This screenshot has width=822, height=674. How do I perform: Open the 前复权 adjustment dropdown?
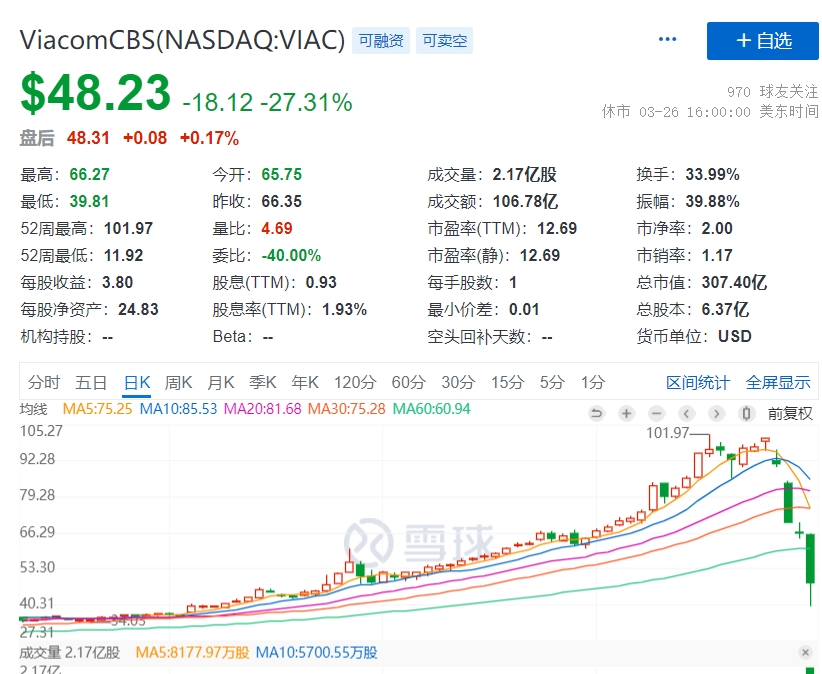pos(790,413)
